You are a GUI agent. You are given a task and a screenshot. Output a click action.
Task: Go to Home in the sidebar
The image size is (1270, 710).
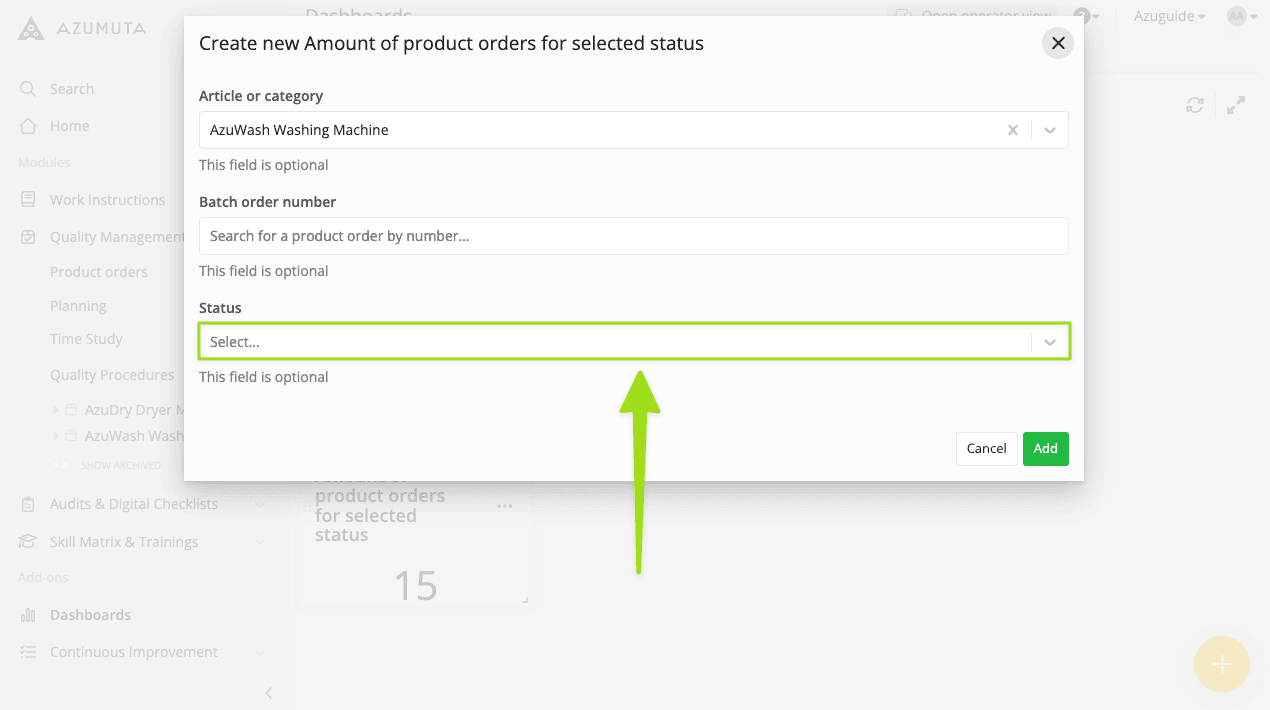(x=69, y=126)
